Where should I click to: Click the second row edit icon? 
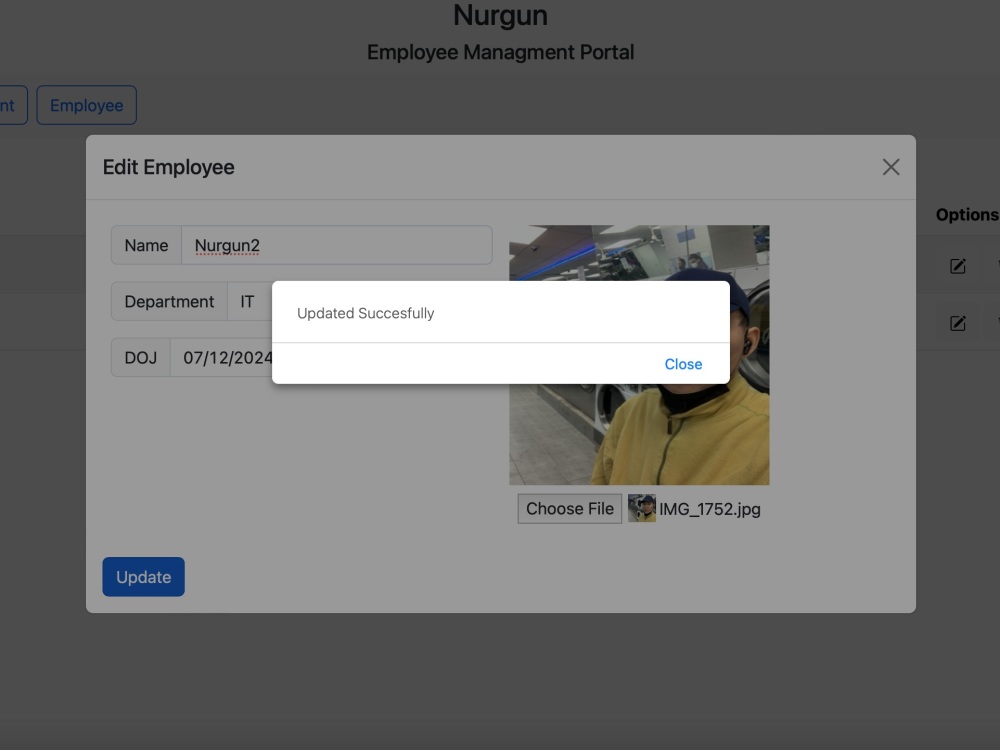[957, 323]
